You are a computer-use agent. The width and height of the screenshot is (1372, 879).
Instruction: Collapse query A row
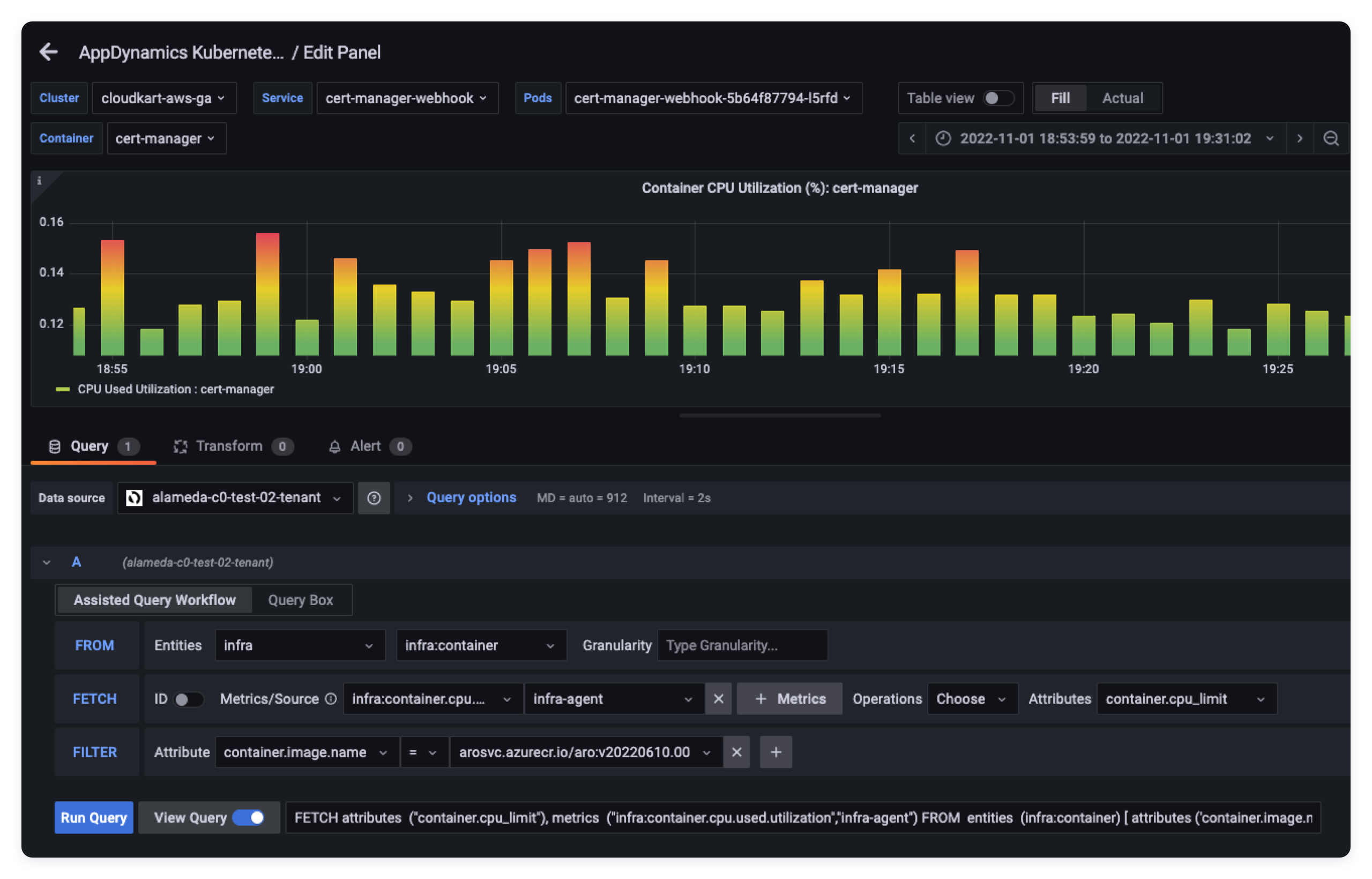coord(47,563)
